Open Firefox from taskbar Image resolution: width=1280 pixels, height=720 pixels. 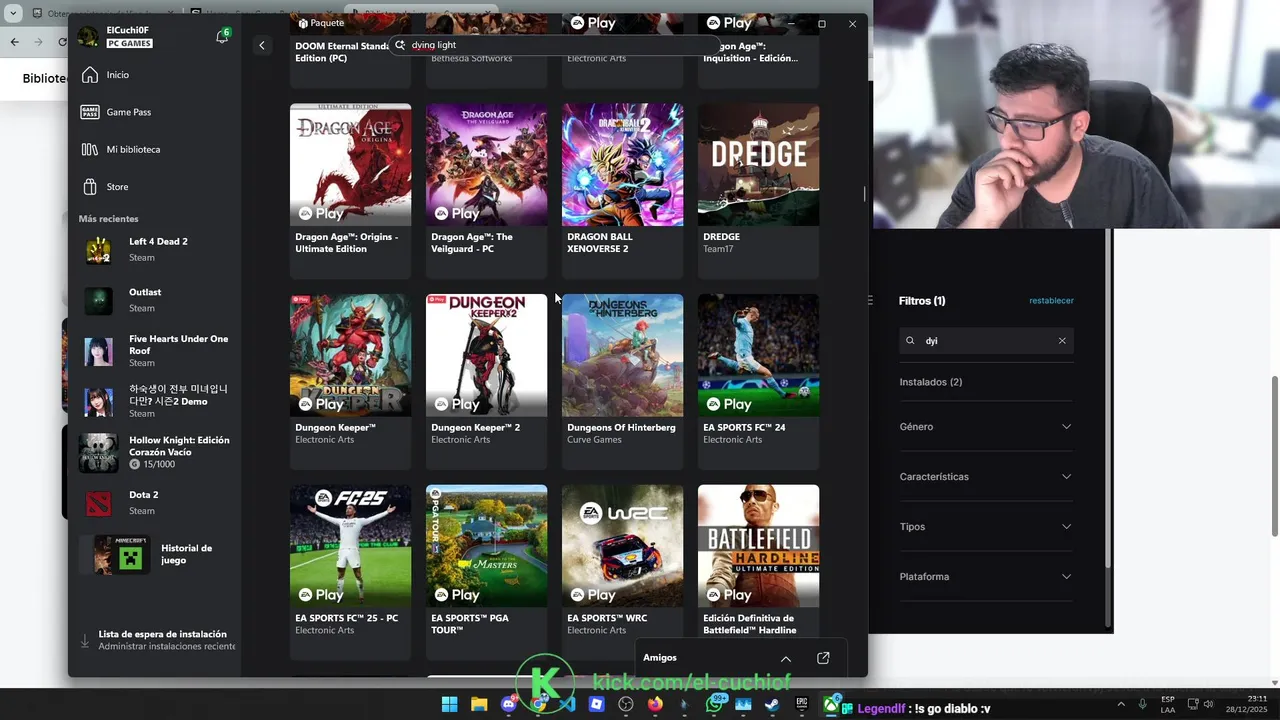point(655,704)
